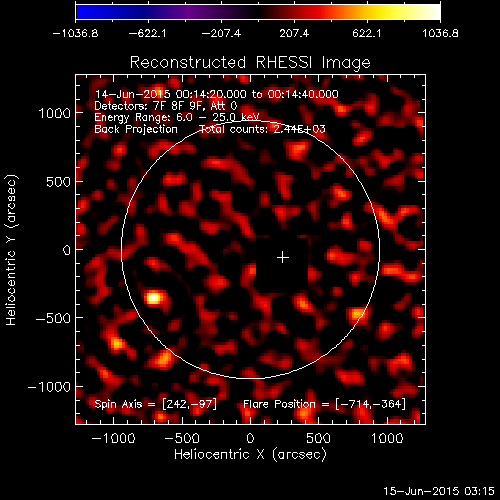Click the observation time range text line

(x=217, y=94)
